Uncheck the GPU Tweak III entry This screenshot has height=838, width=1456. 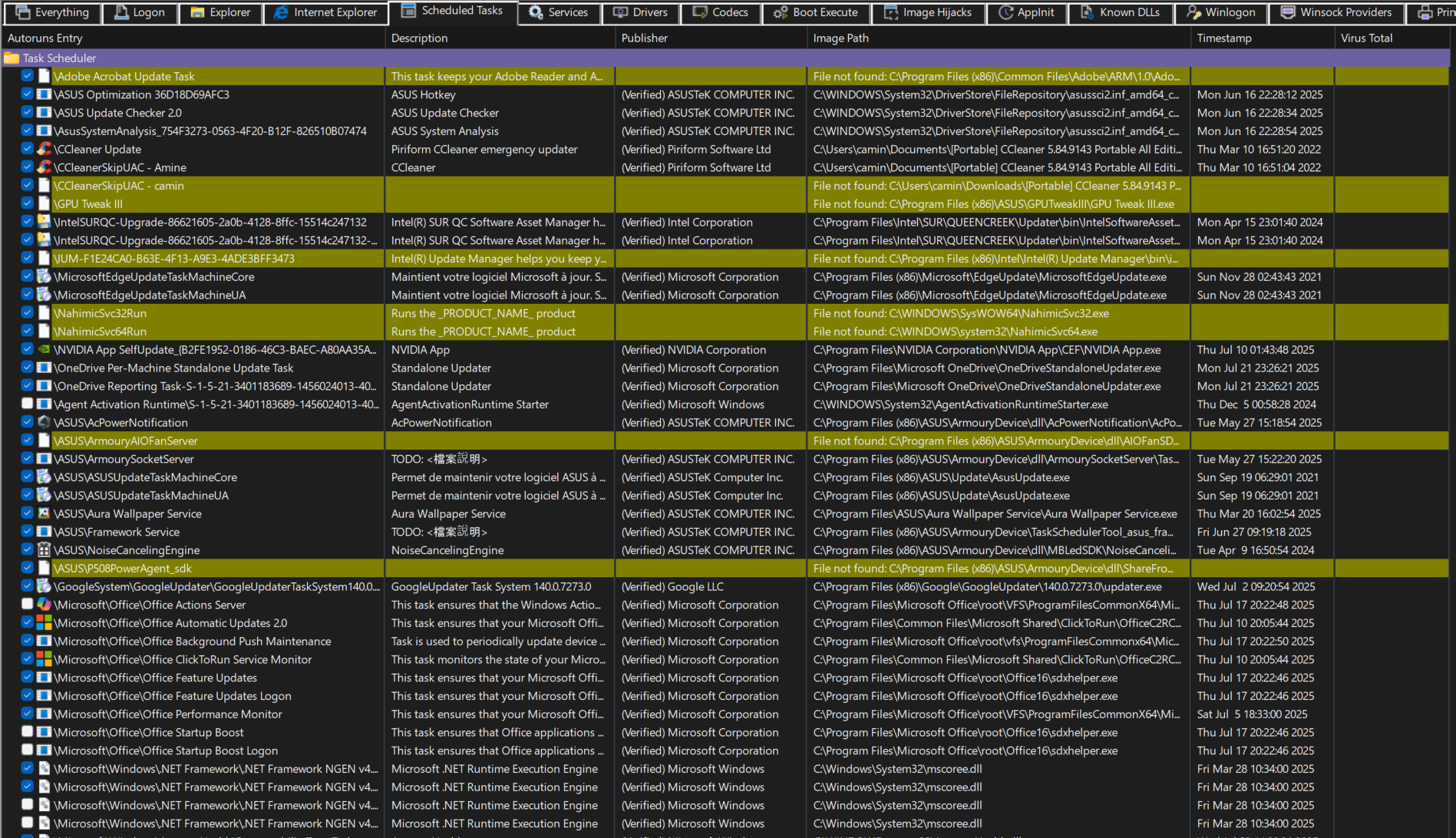point(27,203)
